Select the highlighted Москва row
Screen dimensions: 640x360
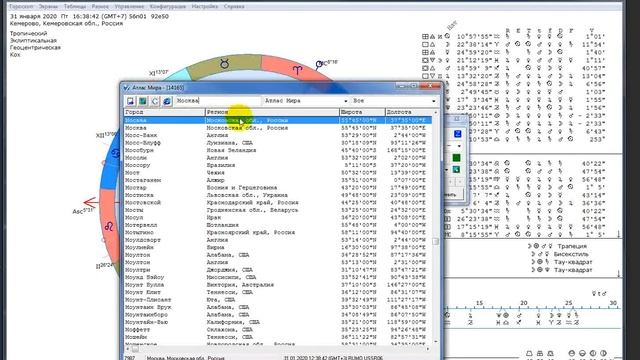pyautogui.click(x=278, y=120)
